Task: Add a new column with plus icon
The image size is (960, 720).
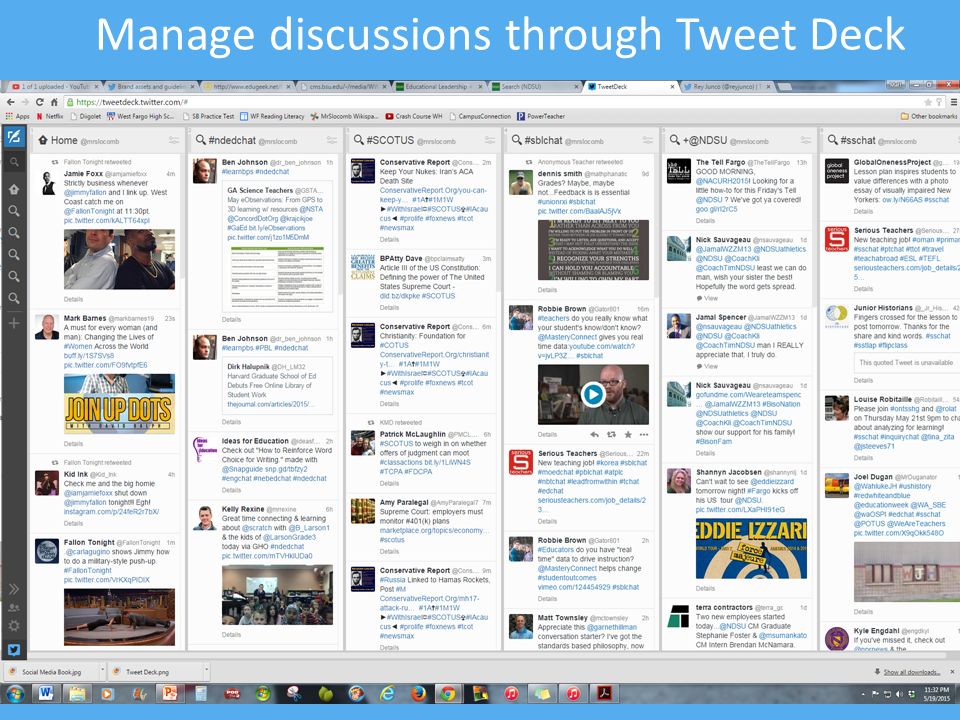Action: pyautogui.click(x=13, y=323)
